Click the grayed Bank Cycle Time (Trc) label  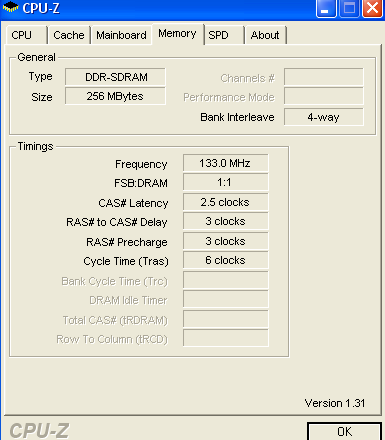(x=114, y=281)
